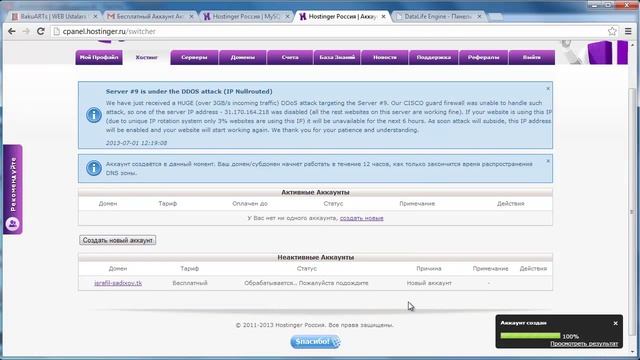This screenshot has width=640, height=360.
Task: Click Обрабатывается status text
Action: pyautogui.click(x=306, y=283)
